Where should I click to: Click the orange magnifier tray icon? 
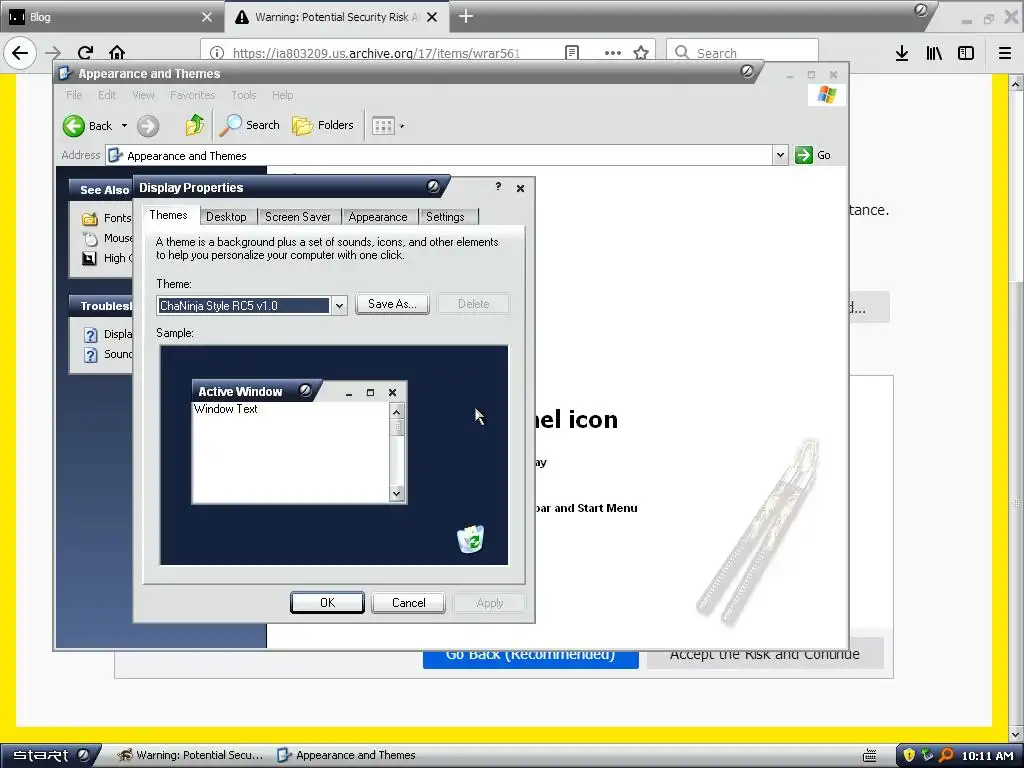[946, 756]
